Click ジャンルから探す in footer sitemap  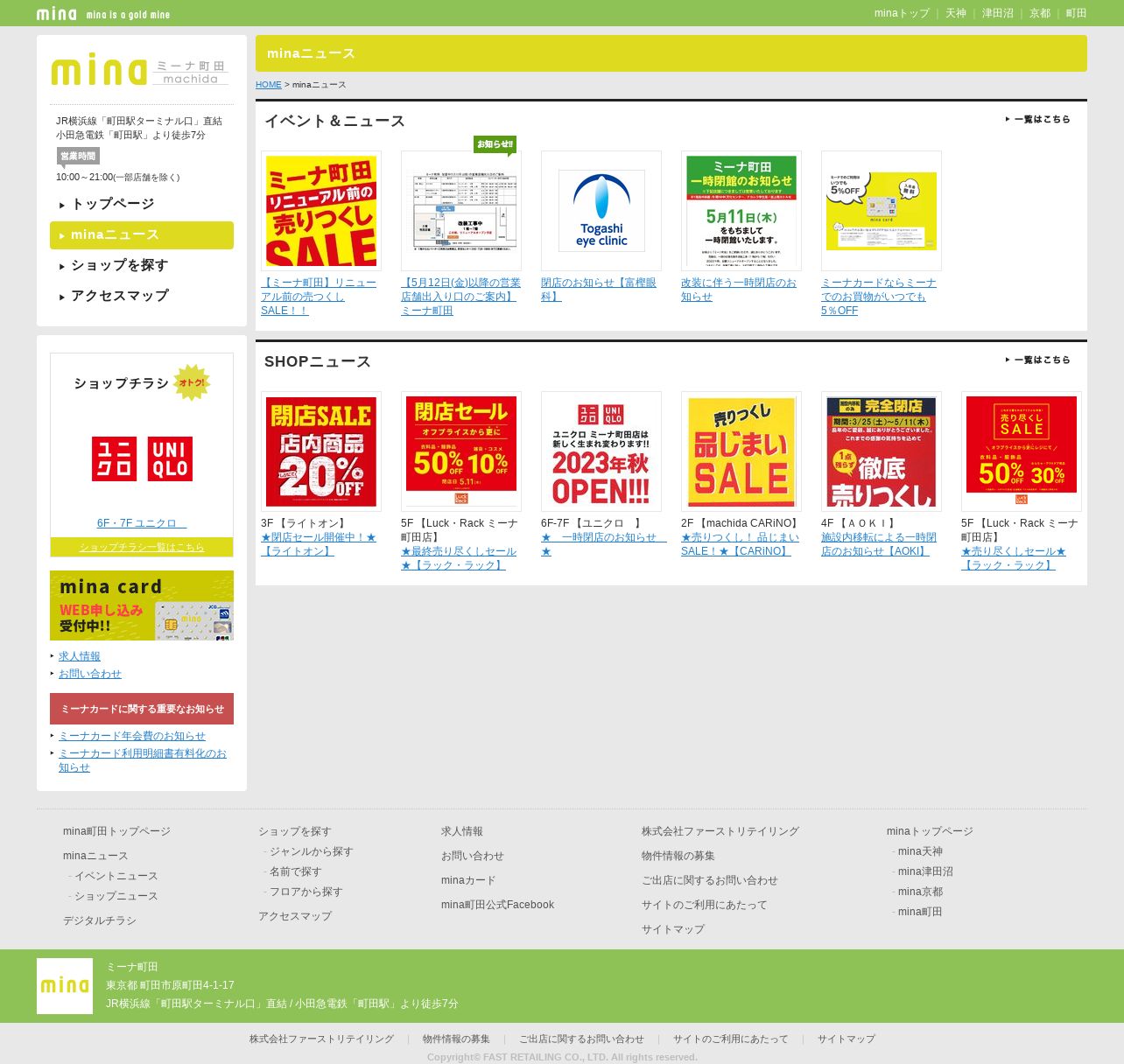(312, 851)
